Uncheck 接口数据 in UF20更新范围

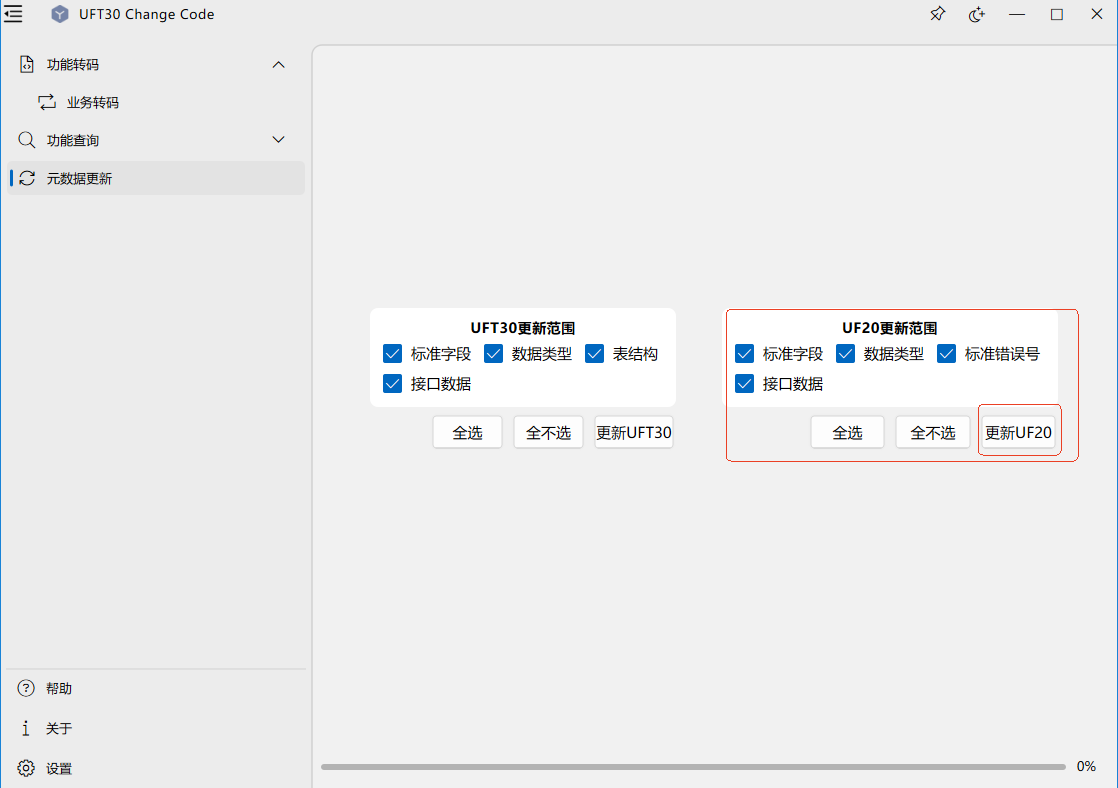click(x=744, y=384)
